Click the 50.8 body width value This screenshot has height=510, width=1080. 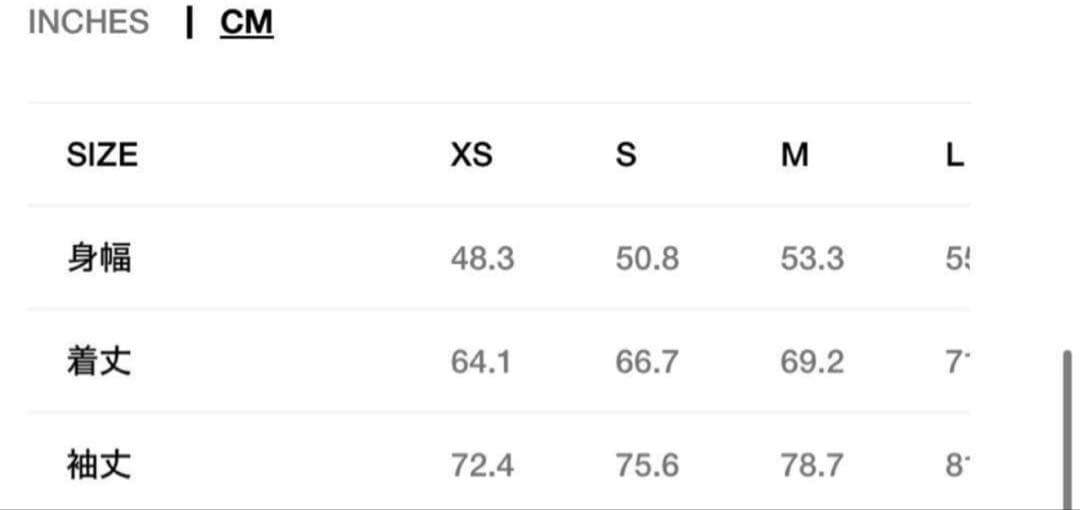point(647,259)
